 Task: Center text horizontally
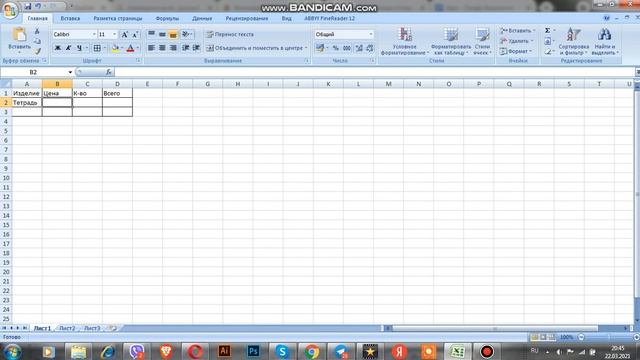point(162,48)
